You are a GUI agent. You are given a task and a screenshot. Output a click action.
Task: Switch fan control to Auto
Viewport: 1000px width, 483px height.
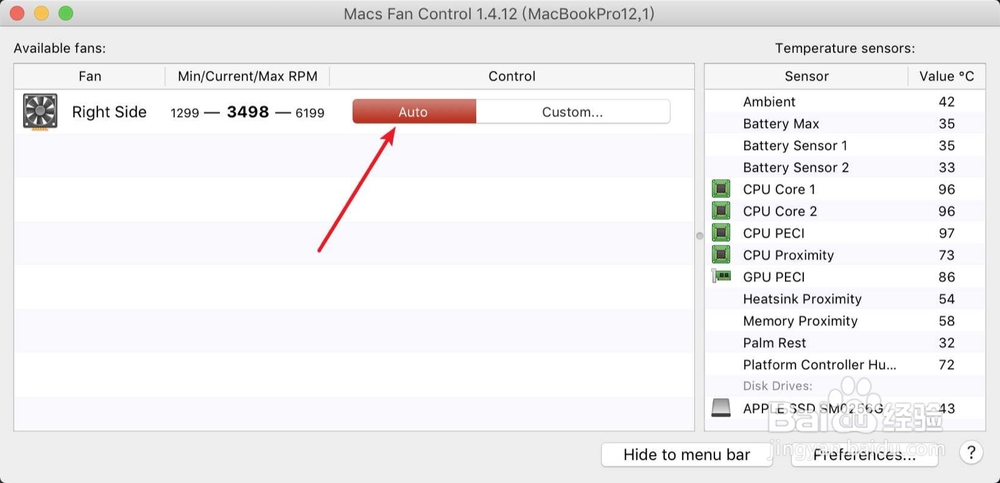[x=414, y=112]
